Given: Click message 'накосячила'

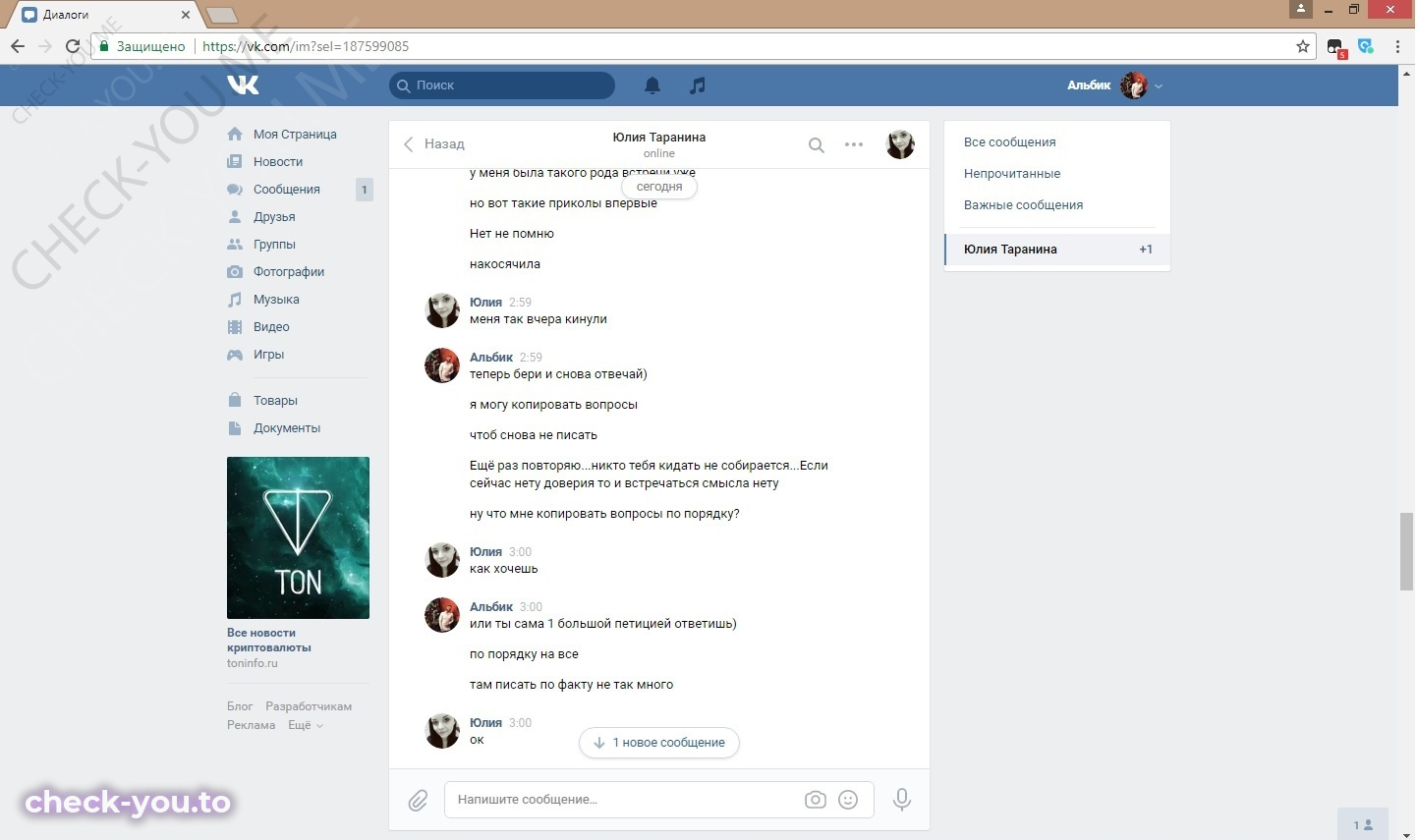Looking at the screenshot, I should [x=505, y=264].
